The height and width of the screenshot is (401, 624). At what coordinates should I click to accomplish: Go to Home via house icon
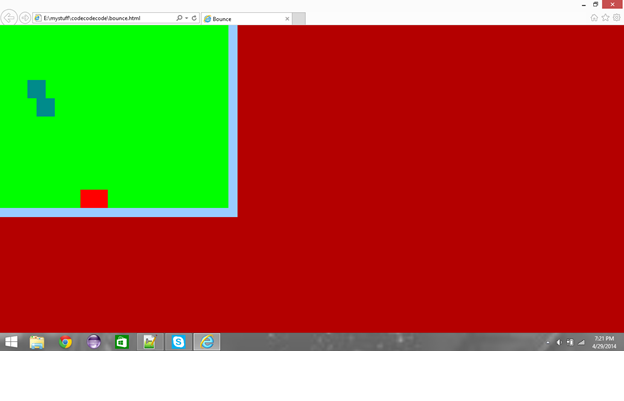(594, 18)
